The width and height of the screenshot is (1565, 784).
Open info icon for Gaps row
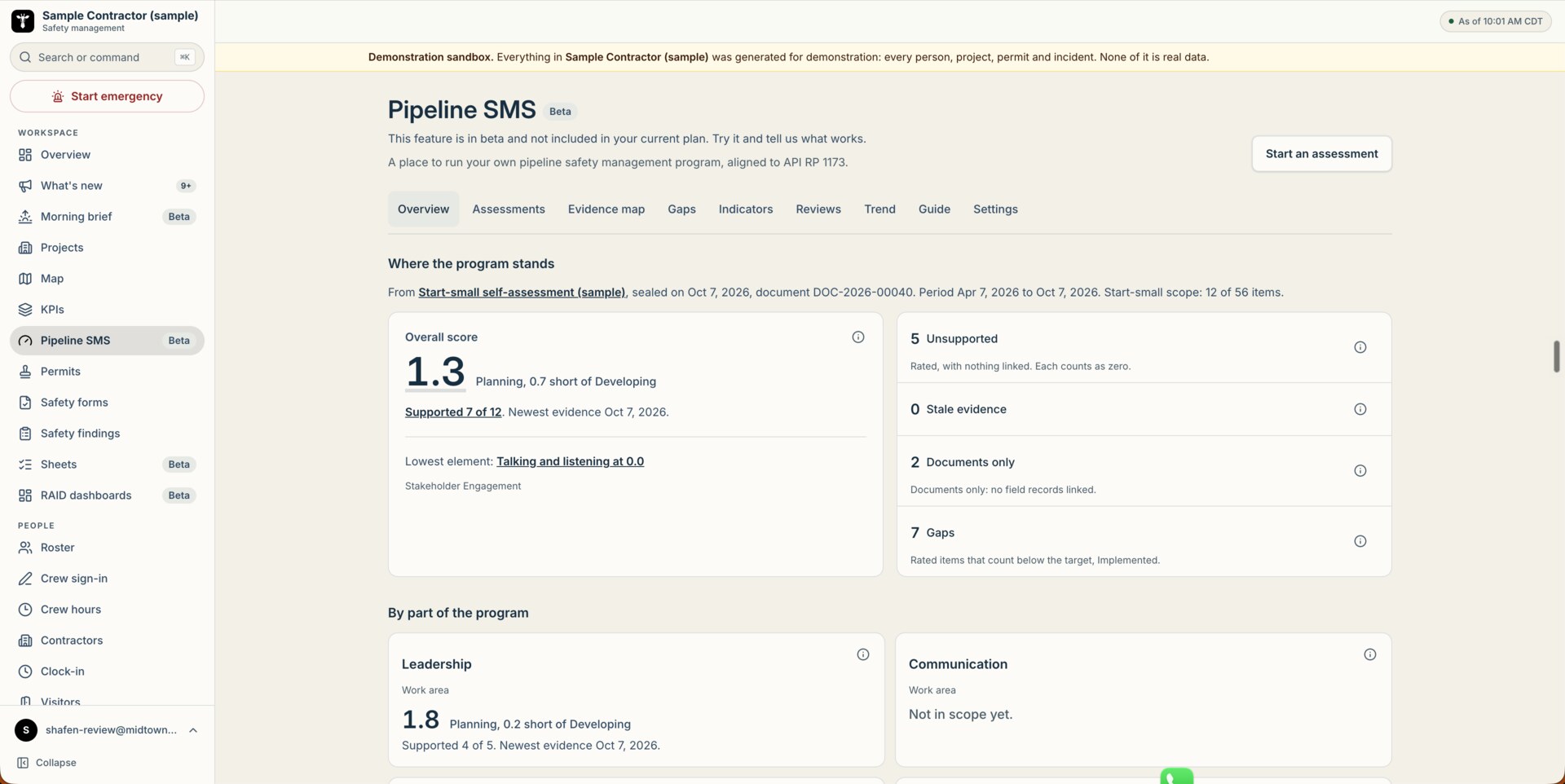[x=1360, y=541]
